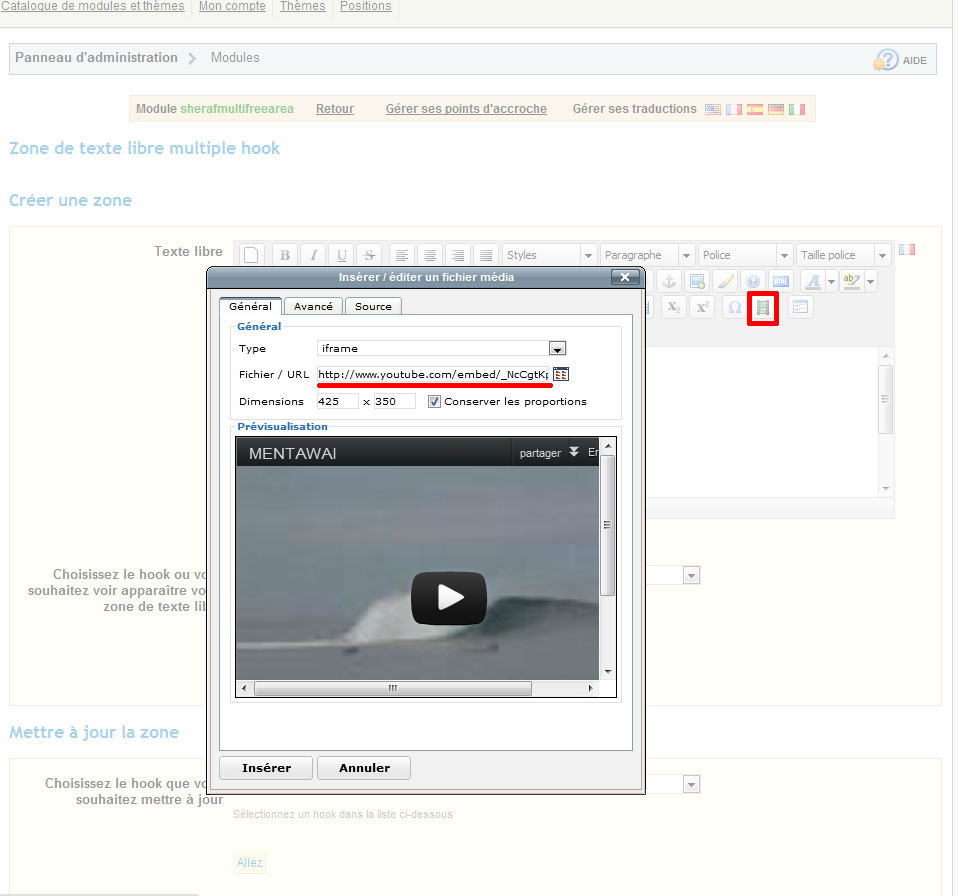Open the hook selection dropdown under Créer une zone

click(x=691, y=575)
